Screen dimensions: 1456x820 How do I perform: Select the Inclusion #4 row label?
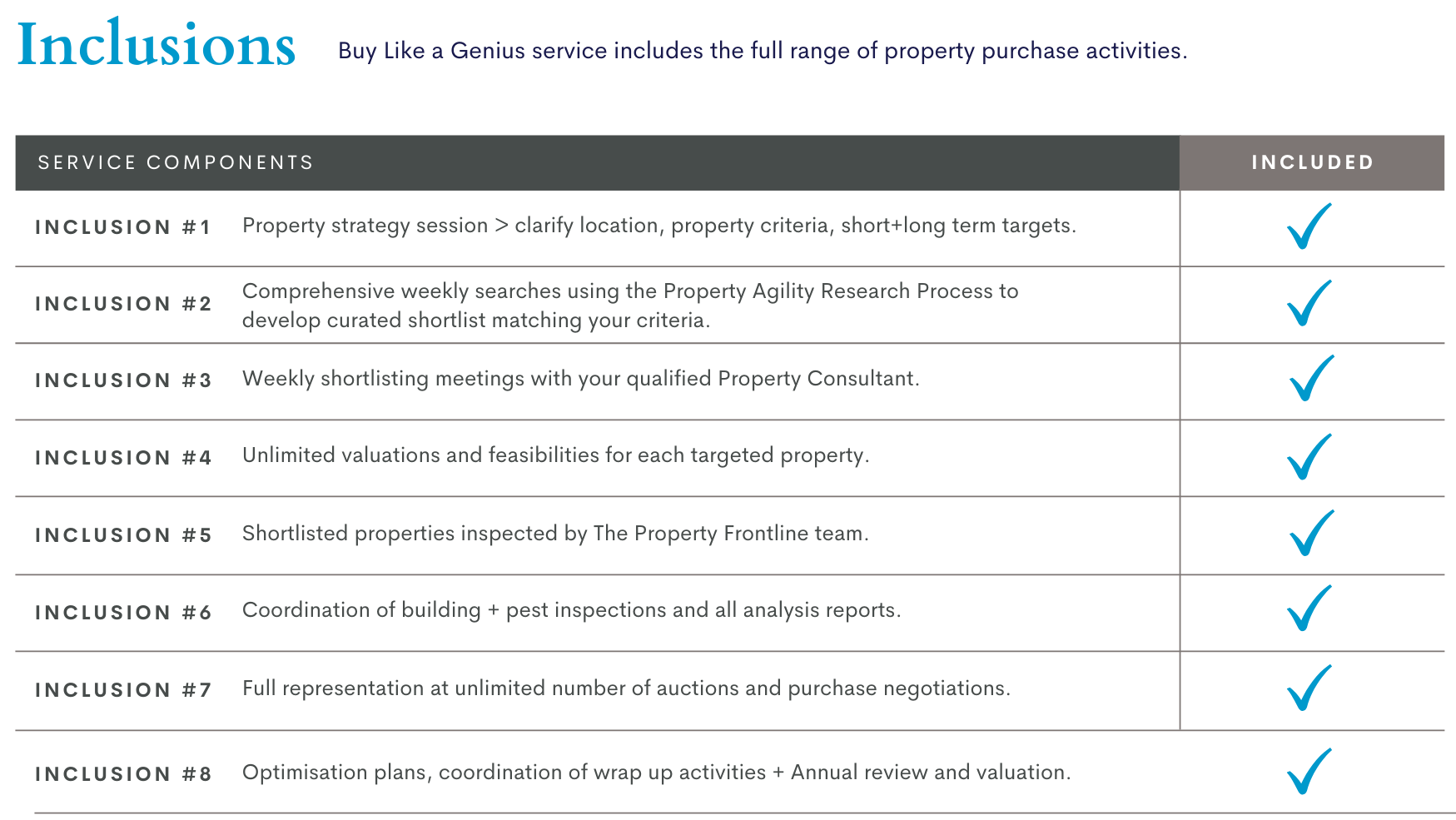[123, 458]
